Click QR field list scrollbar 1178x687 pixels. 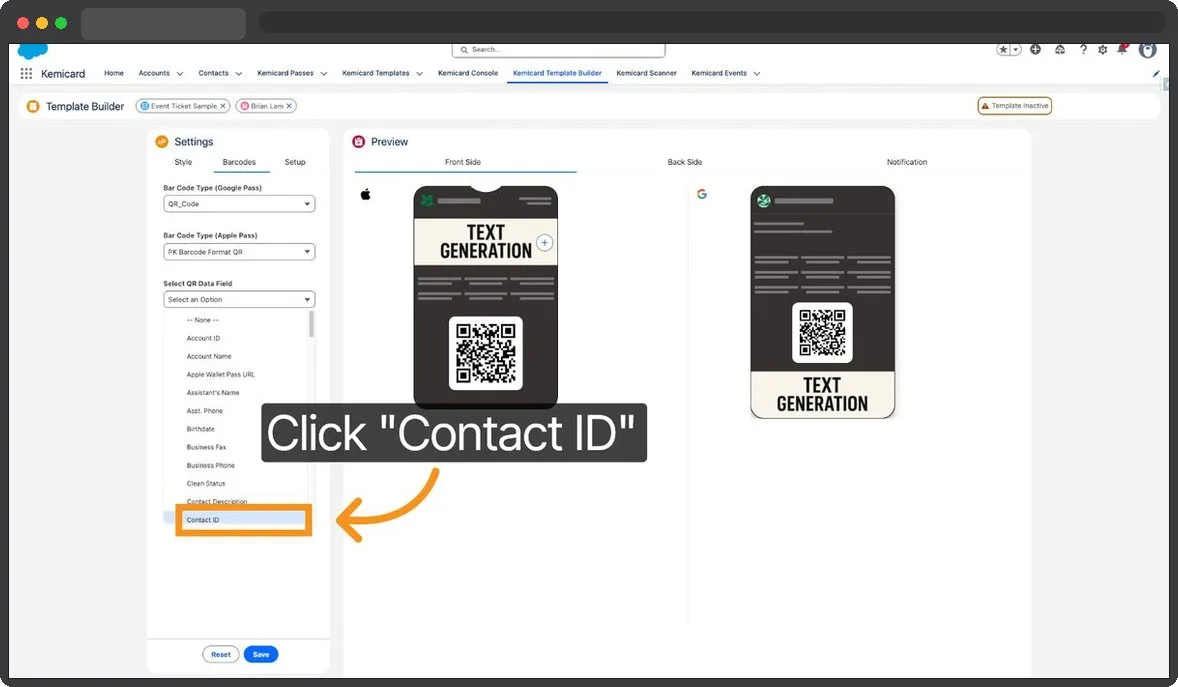[x=311, y=325]
